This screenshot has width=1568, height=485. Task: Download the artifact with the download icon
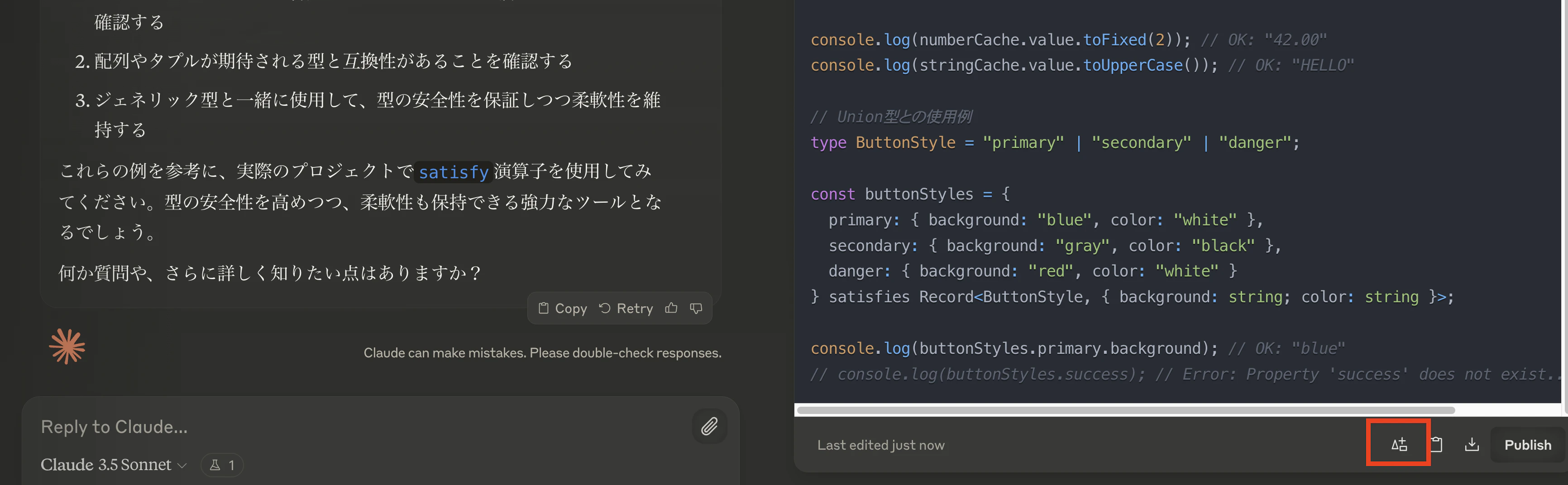1472,444
